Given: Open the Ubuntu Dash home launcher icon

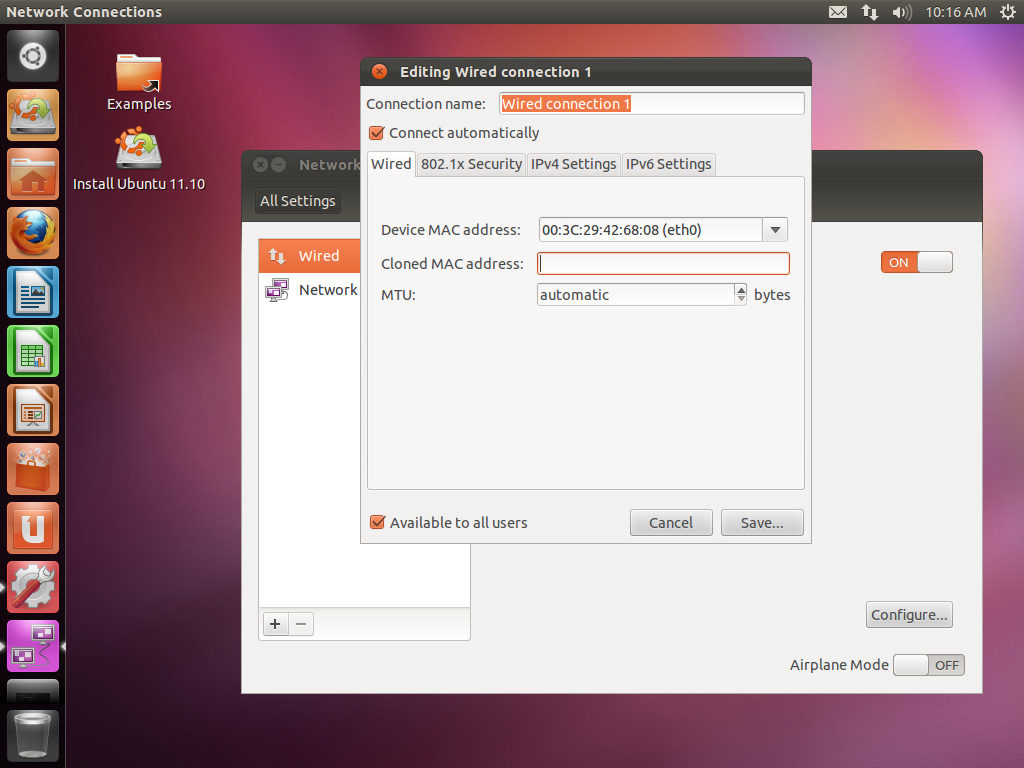Looking at the screenshot, I should pos(33,56).
